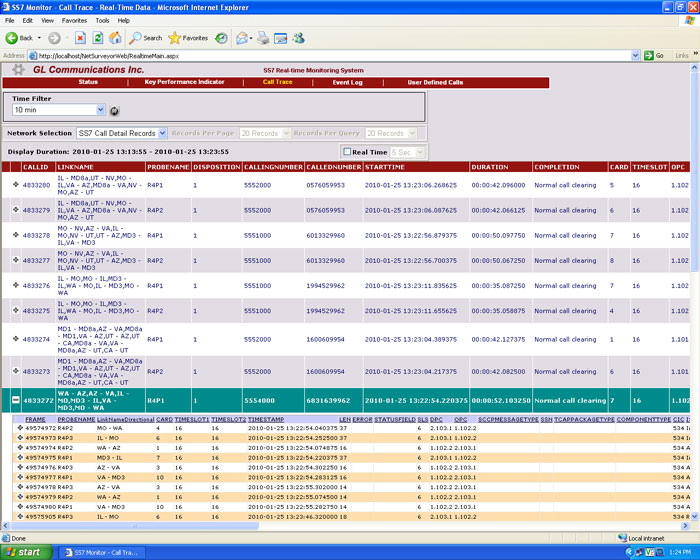Click the Local intranet status zone
This screenshot has width=700, height=560.
[x=641, y=538]
